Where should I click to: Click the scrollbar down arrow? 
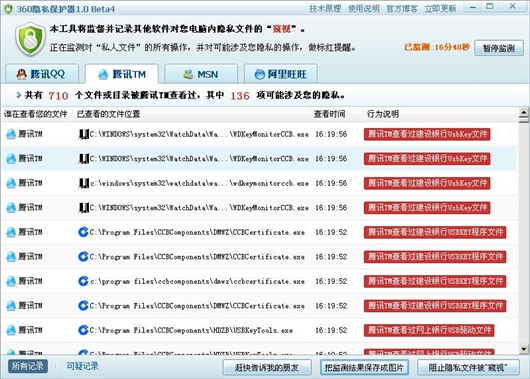tap(524, 349)
